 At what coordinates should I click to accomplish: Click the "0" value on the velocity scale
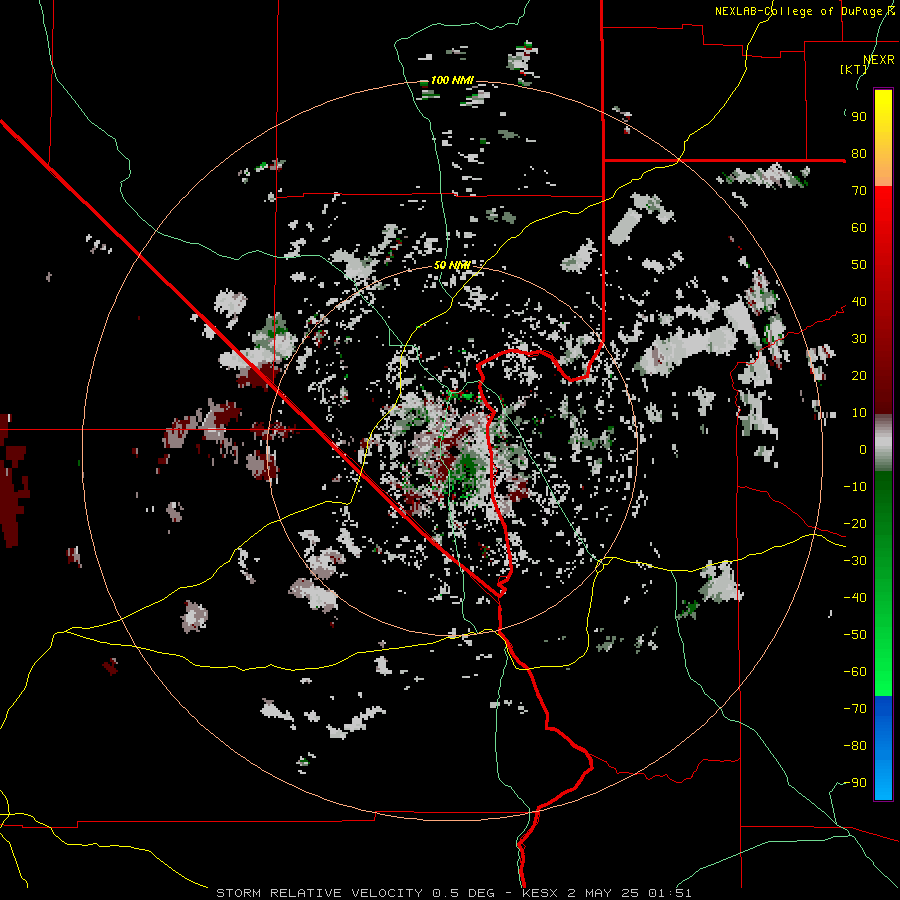pyautogui.click(x=863, y=450)
